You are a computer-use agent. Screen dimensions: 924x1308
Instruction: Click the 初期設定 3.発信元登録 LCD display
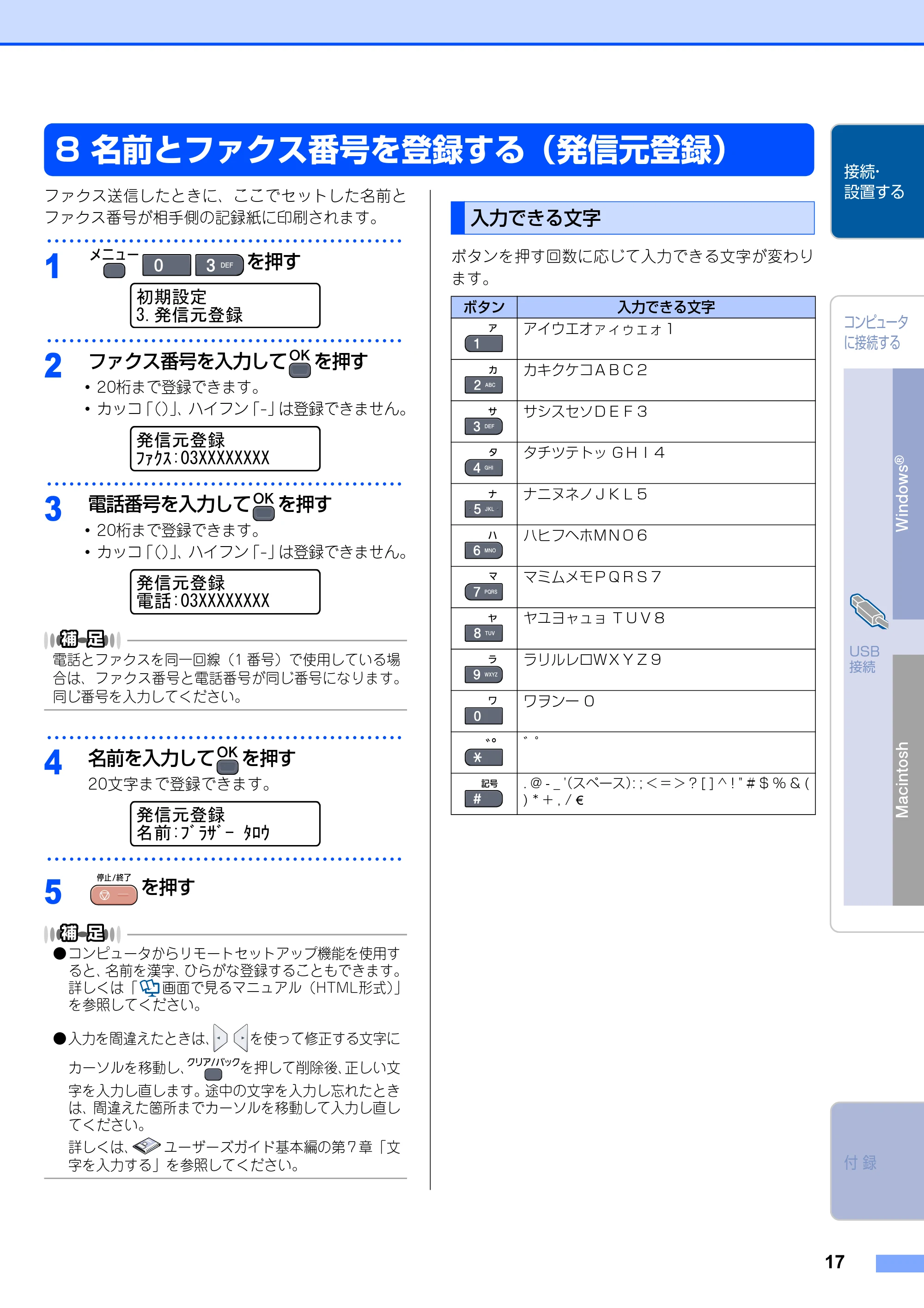pos(225,305)
